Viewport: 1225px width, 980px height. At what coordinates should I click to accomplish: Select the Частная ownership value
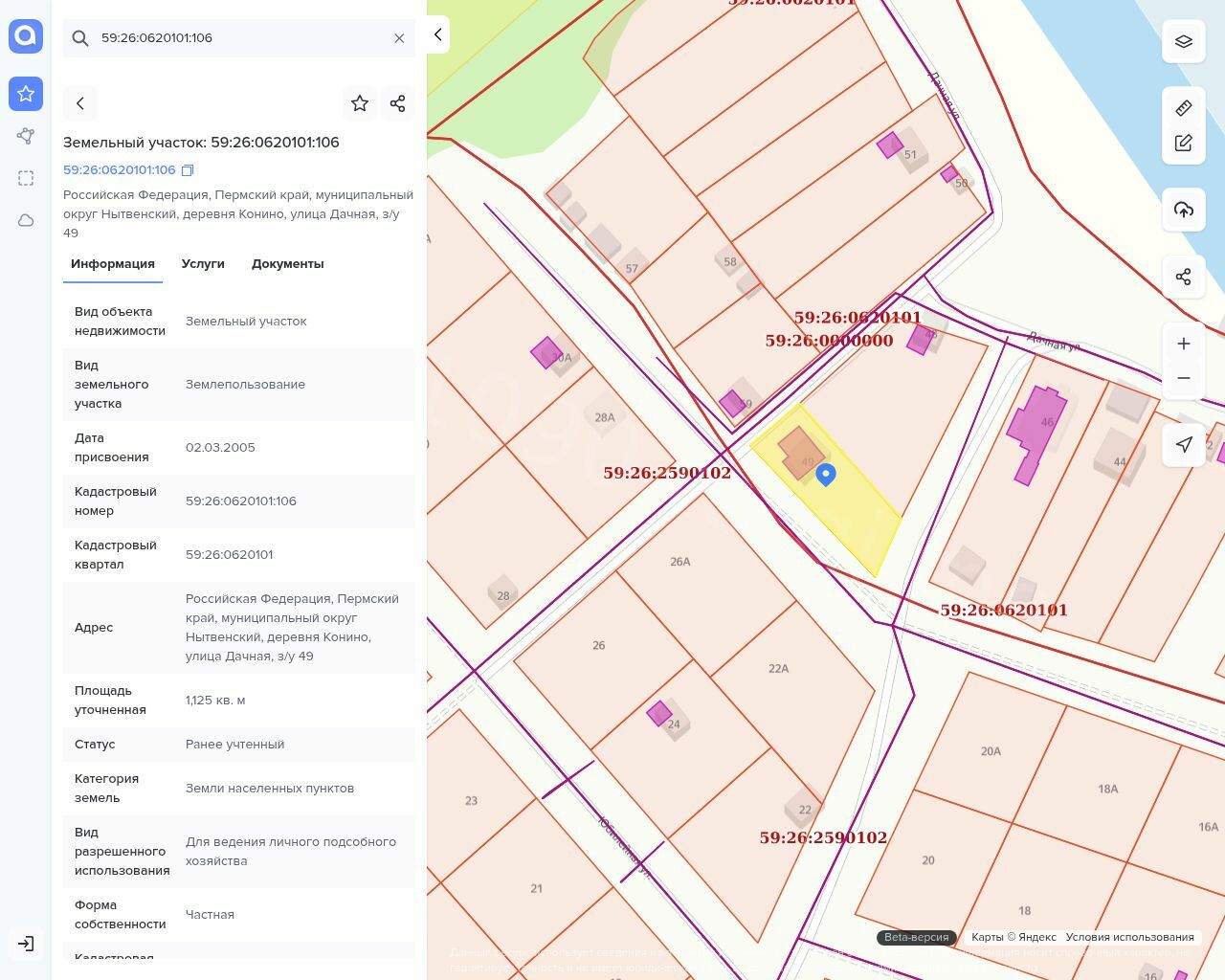click(210, 915)
